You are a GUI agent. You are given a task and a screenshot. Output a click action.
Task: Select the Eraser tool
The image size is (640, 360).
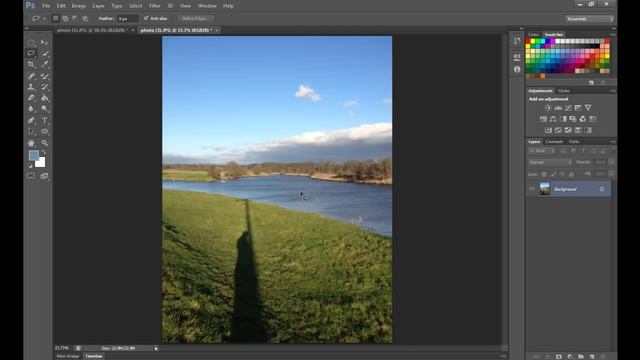pyautogui.click(x=31, y=98)
